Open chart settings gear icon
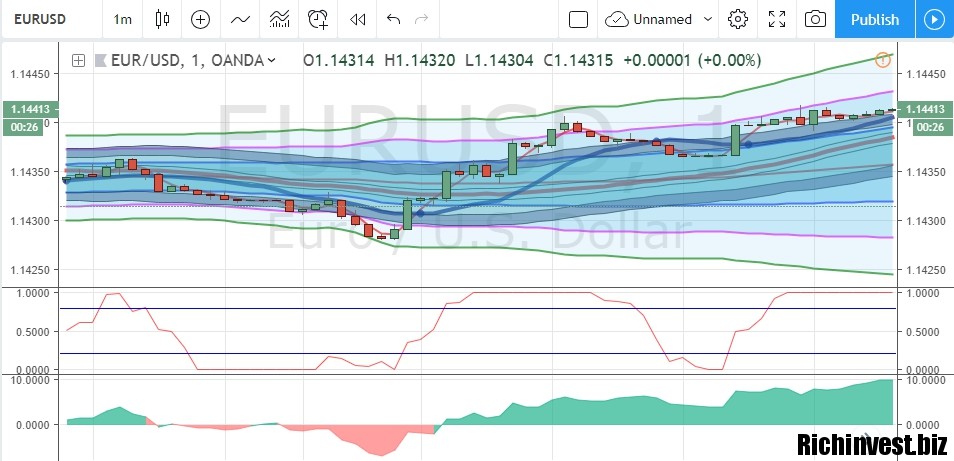954x461 pixels. tap(739, 19)
